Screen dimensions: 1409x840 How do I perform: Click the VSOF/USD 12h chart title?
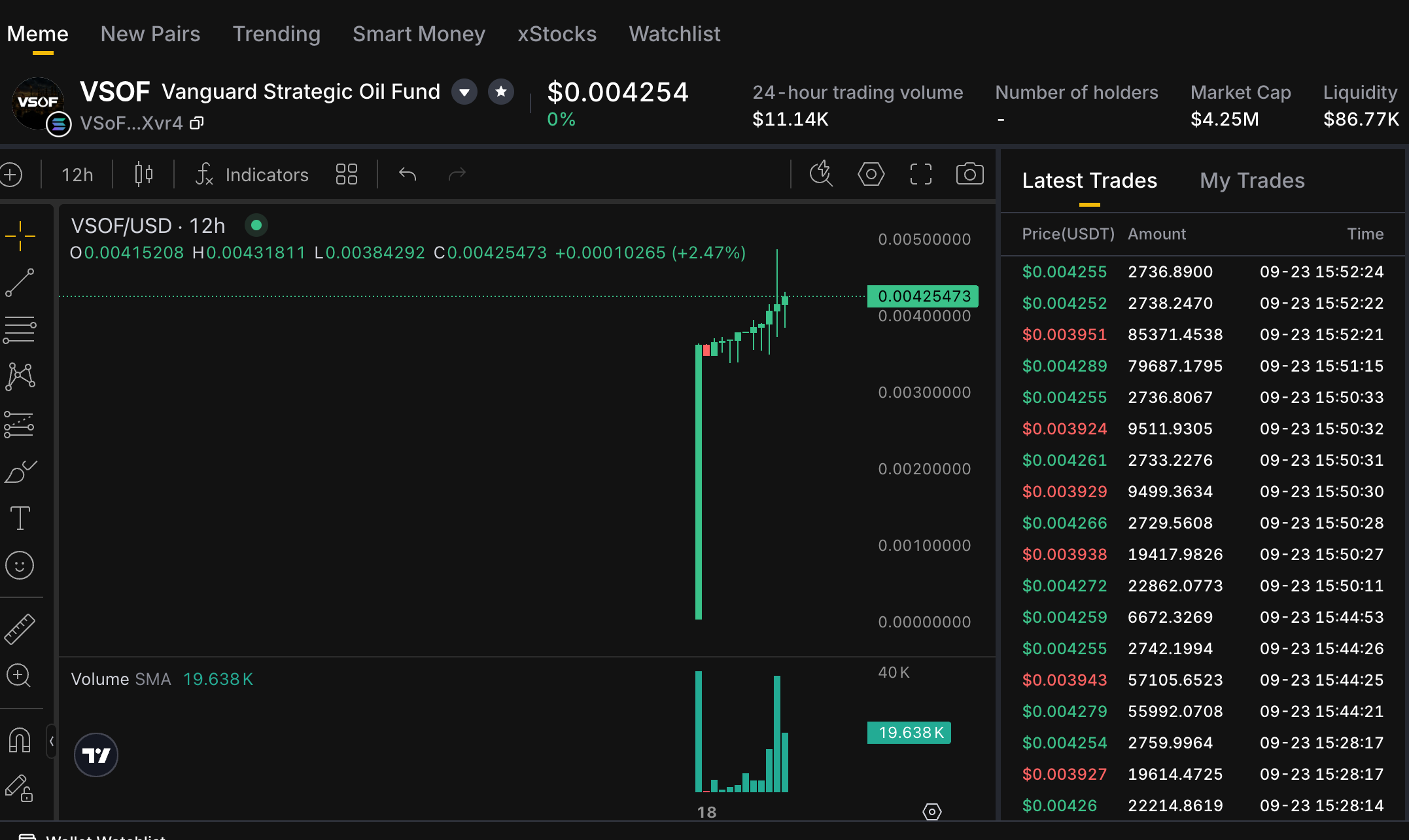click(148, 226)
